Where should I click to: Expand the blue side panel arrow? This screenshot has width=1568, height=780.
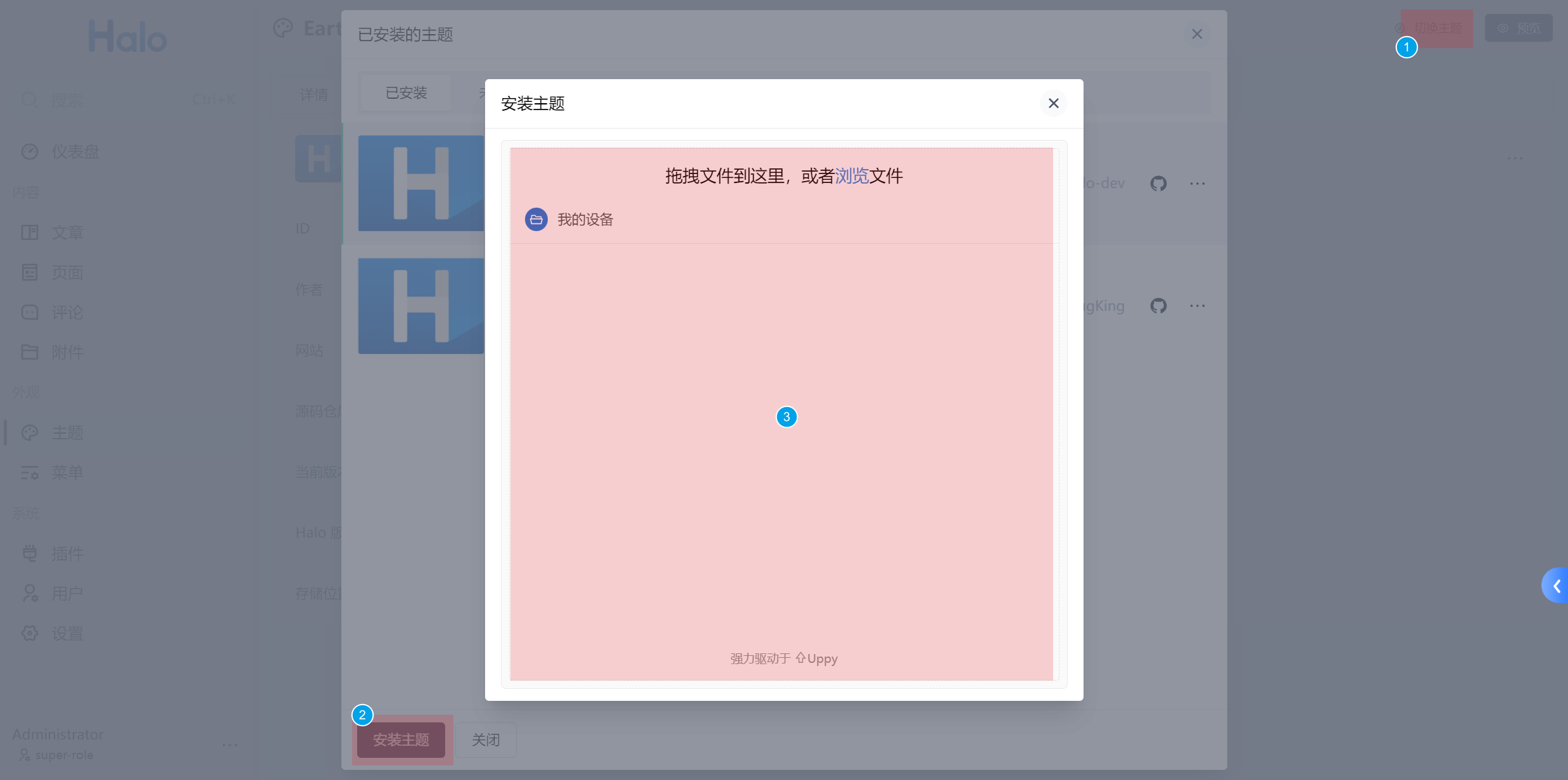click(1555, 586)
